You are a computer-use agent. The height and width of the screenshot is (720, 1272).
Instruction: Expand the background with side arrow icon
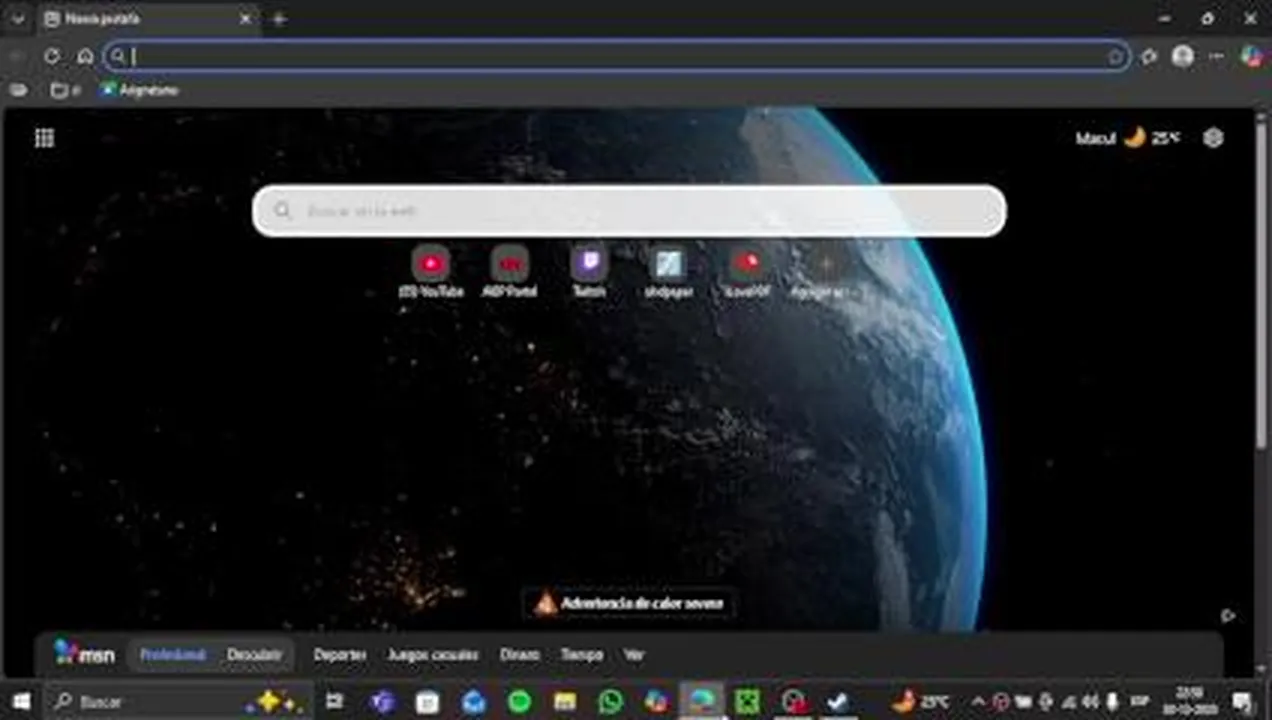coord(1228,616)
